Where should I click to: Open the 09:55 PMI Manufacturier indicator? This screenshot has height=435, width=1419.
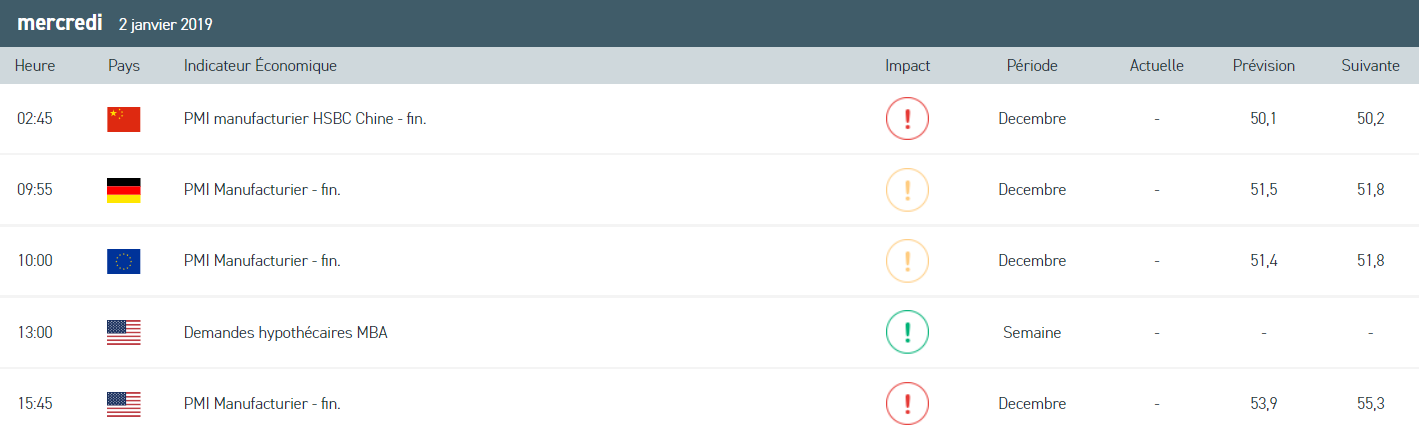point(262,190)
